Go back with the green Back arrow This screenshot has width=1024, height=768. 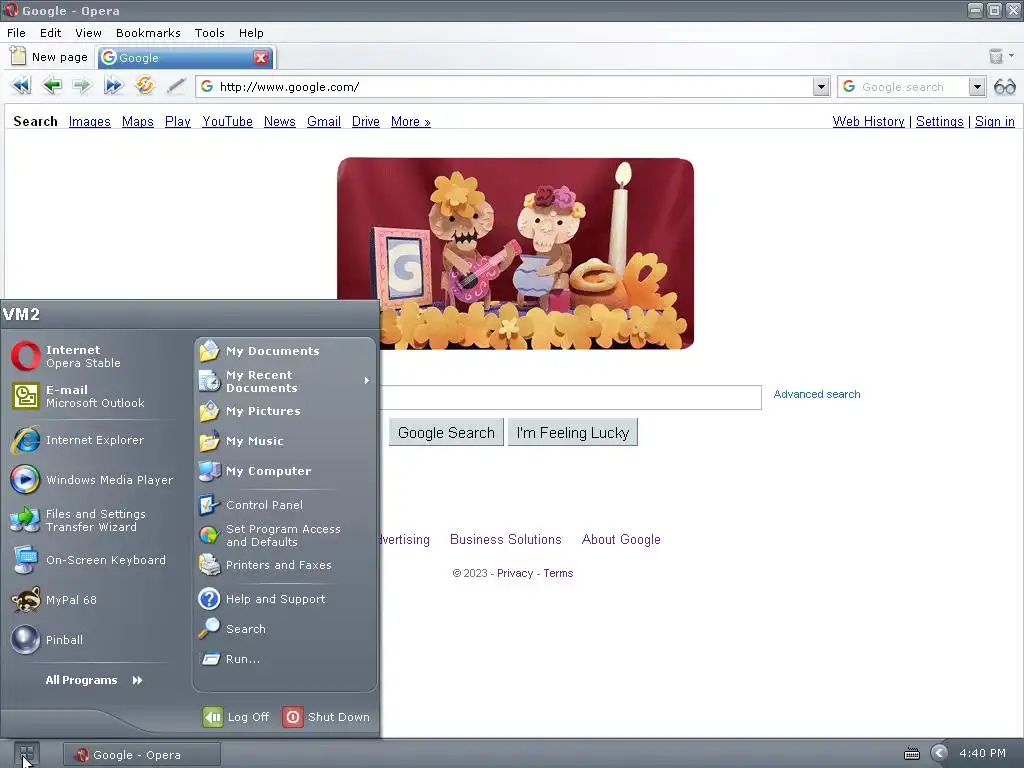(52, 86)
